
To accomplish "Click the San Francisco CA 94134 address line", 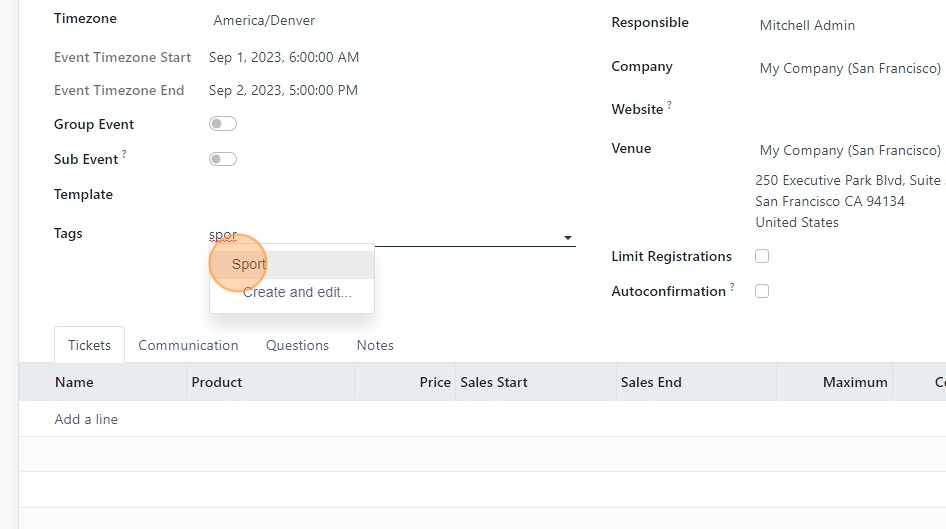I will pyautogui.click(x=830, y=201).
